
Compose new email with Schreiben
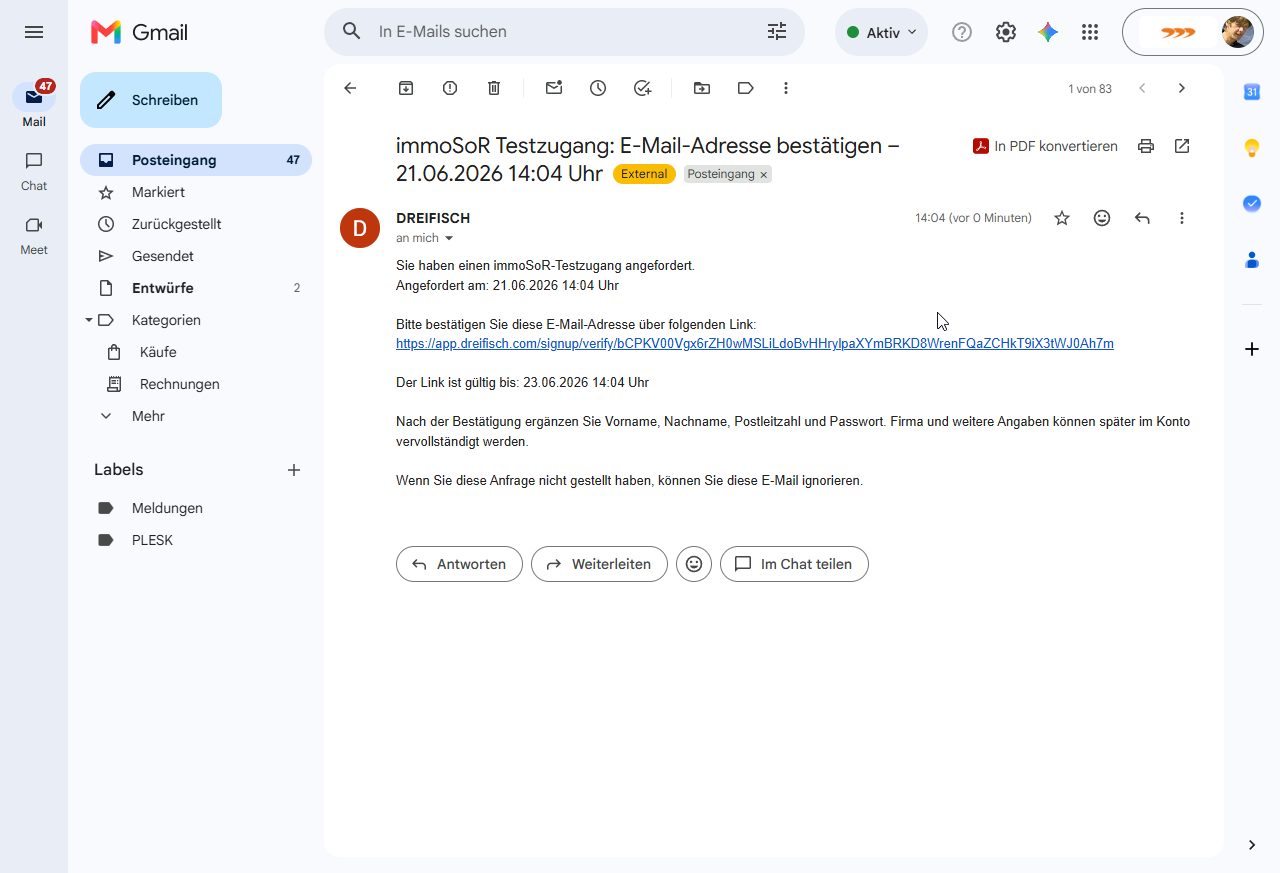151,100
